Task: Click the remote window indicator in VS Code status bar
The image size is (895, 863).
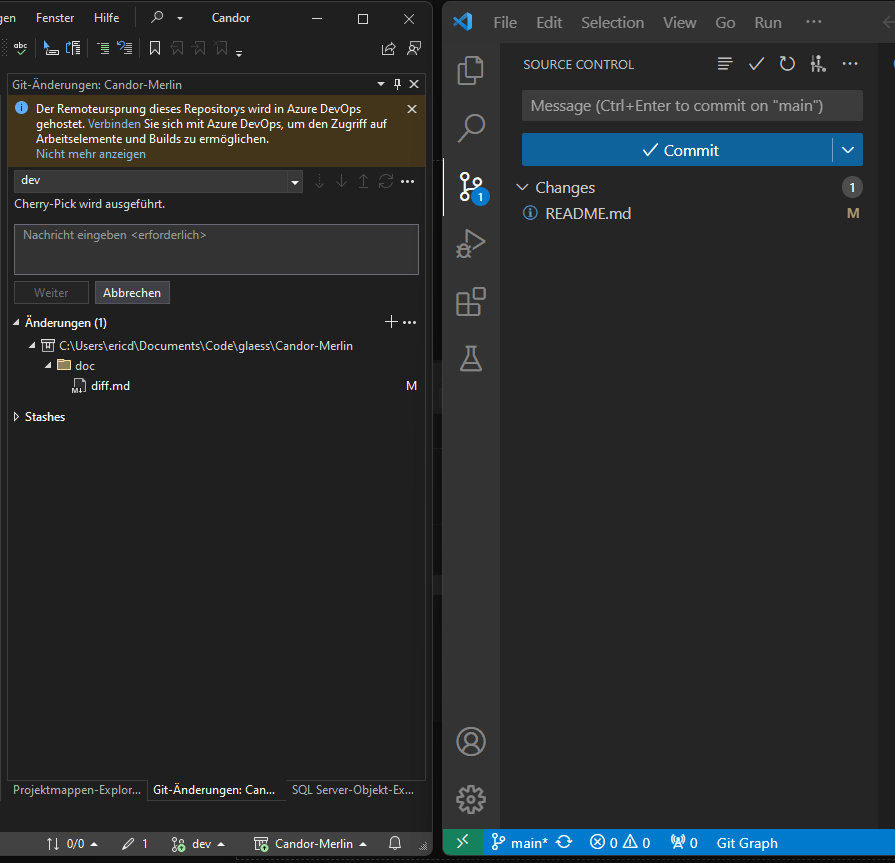Action: 463,842
